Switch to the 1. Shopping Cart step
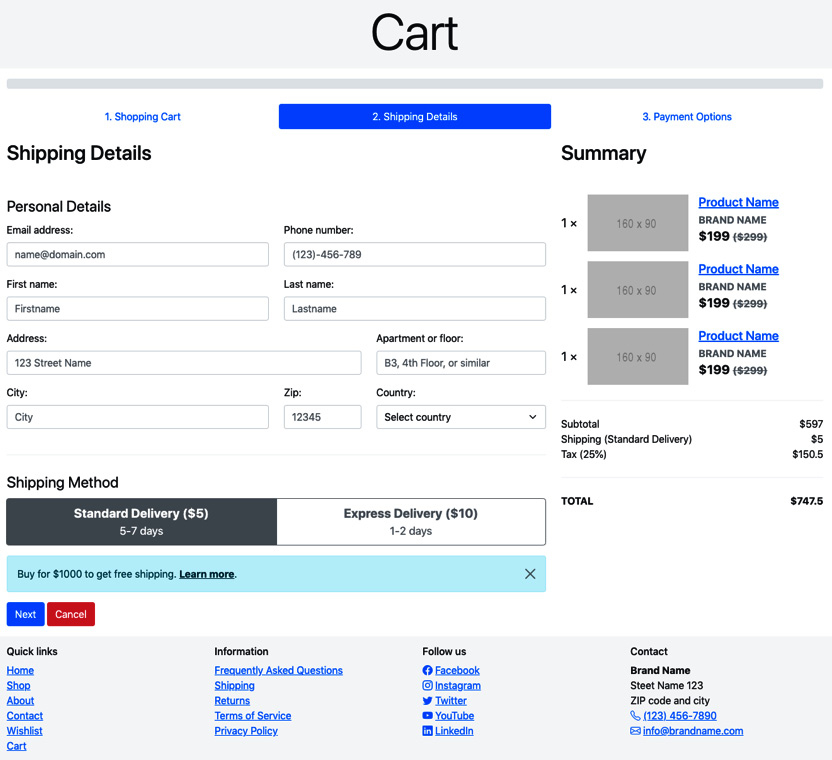This screenshot has height=760, width=832. coord(142,116)
